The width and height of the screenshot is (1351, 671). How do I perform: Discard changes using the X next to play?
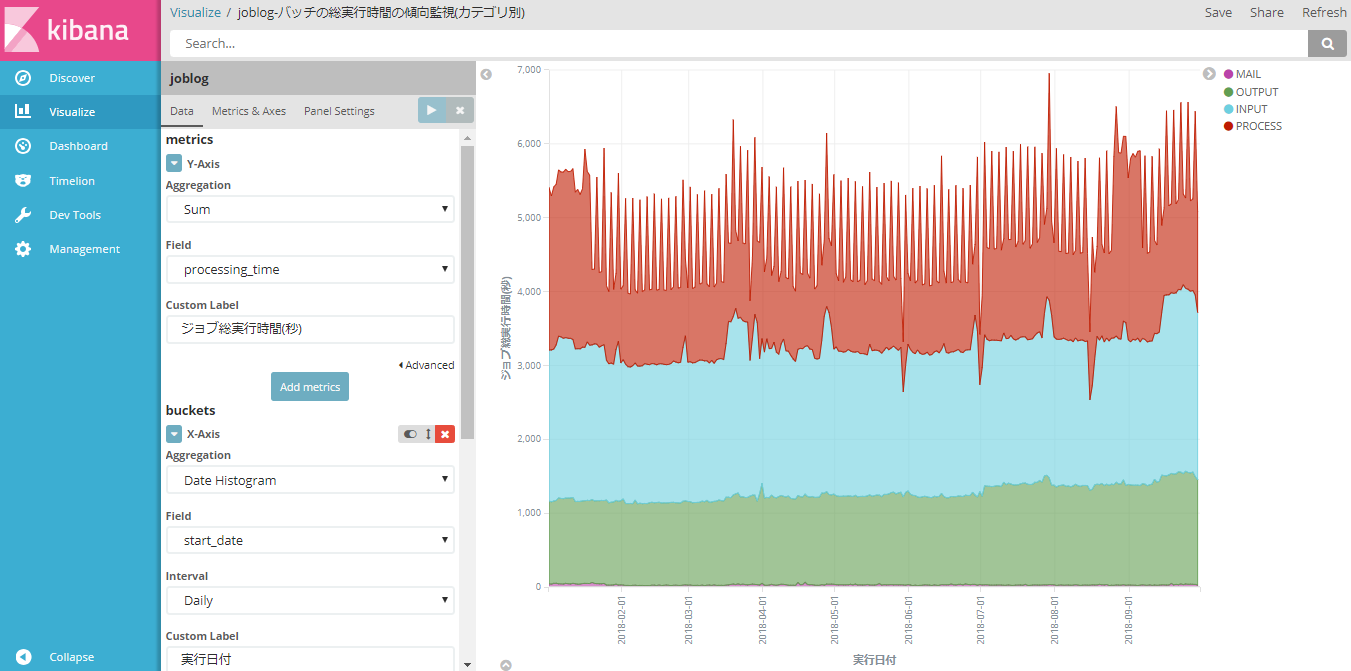coord(459,110)
